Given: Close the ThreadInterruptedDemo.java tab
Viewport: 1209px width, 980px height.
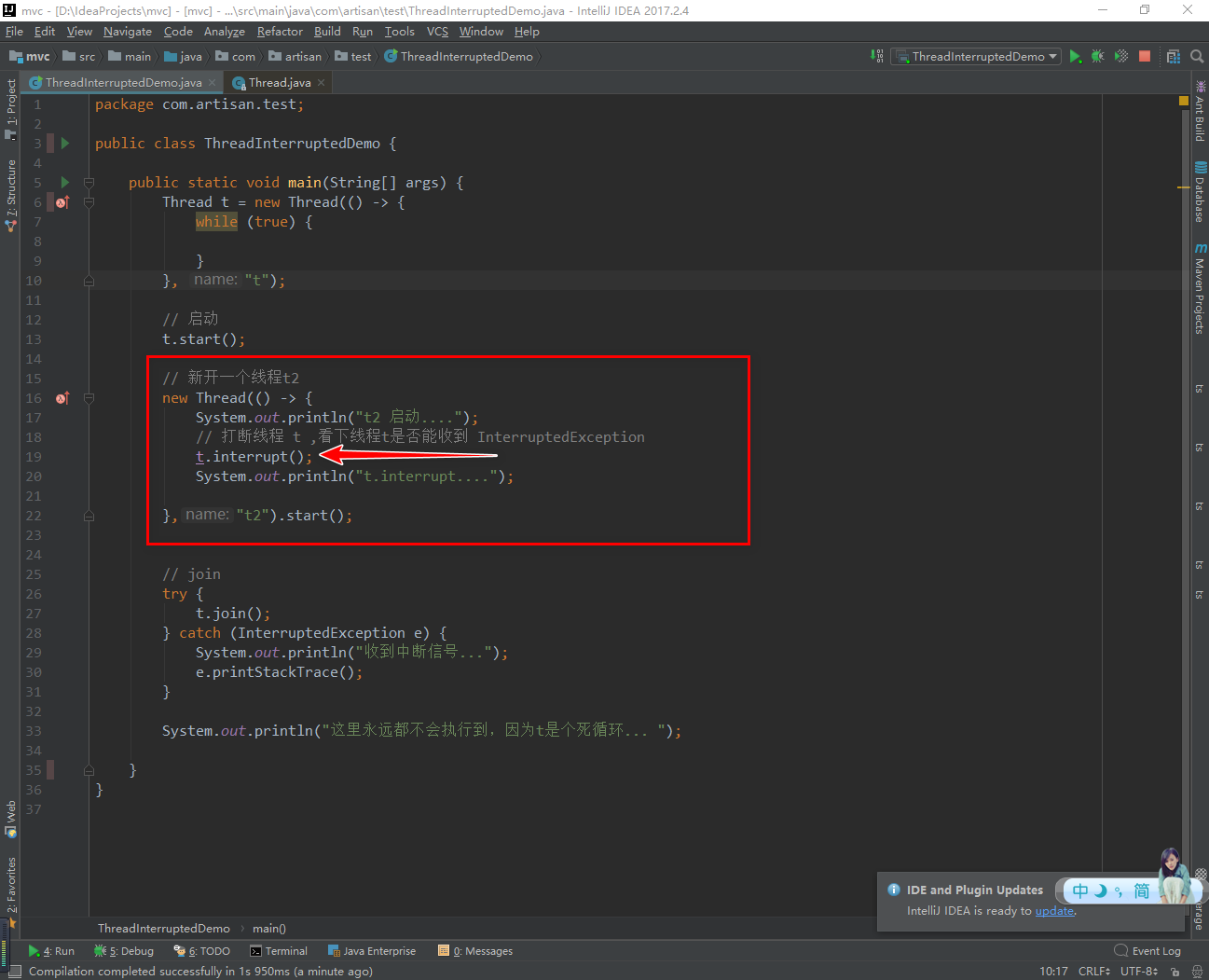Looking at the screenshot, I should (212, 82).
